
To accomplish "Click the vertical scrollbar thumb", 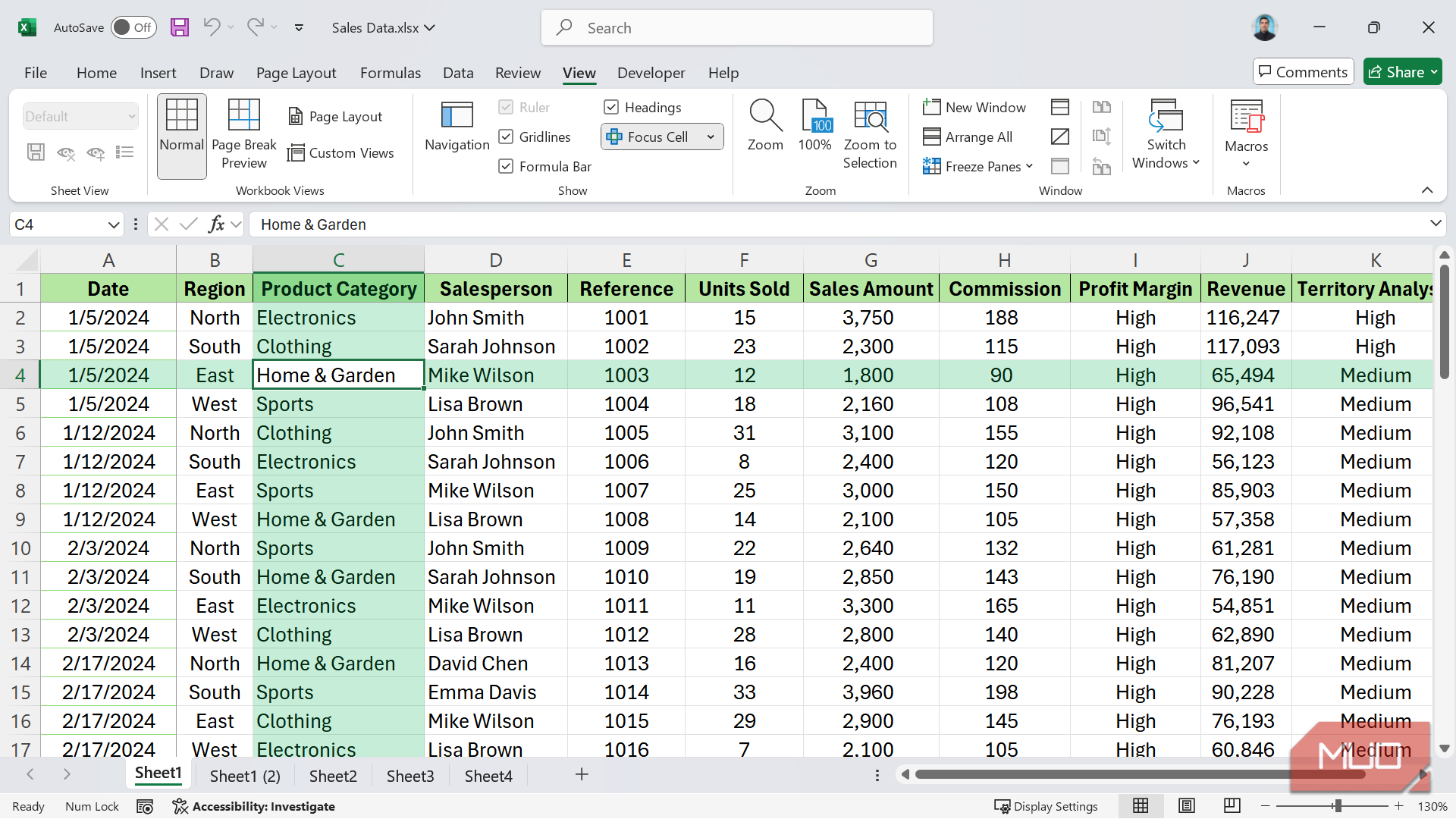I will (x=1444, y=322).
